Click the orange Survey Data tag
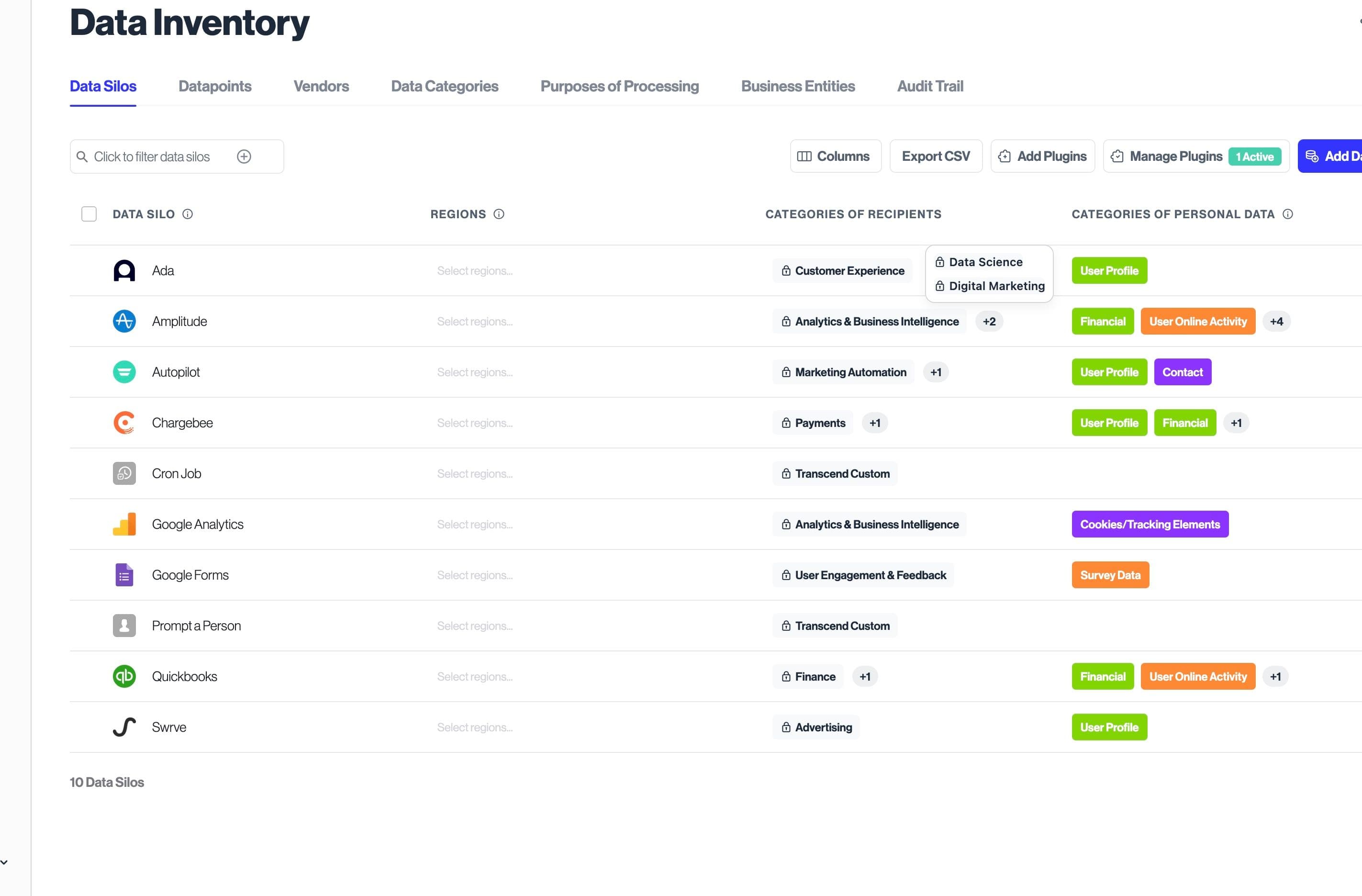This screenshot has height=896, width=1362. [x=1110, y=575]
